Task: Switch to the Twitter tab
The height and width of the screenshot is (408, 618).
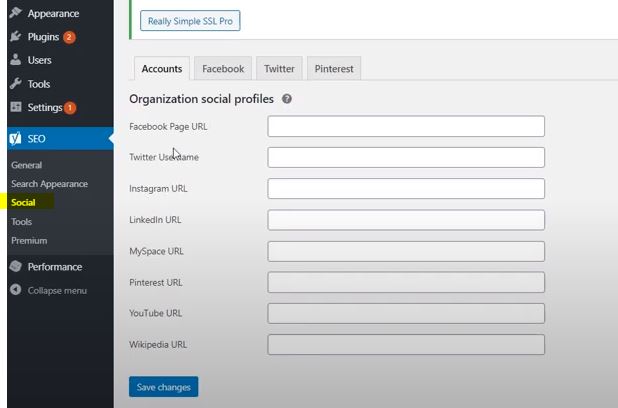Action: tap(279, 69)
